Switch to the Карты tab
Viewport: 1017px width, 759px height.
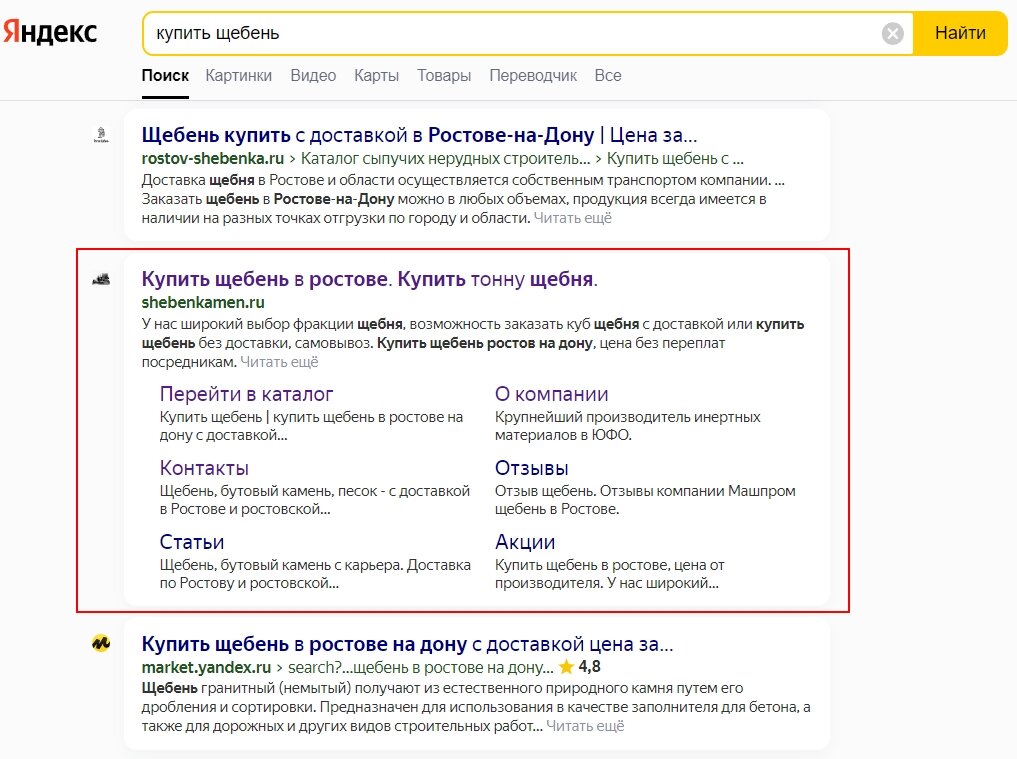point(376,75)
